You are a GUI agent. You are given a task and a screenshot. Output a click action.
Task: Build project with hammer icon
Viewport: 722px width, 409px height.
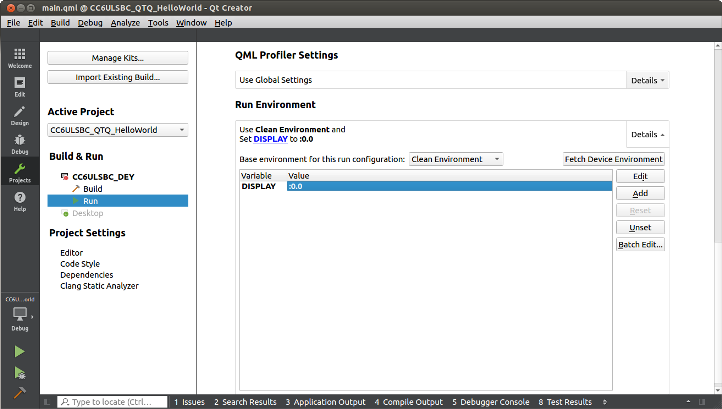coord(19,392)
